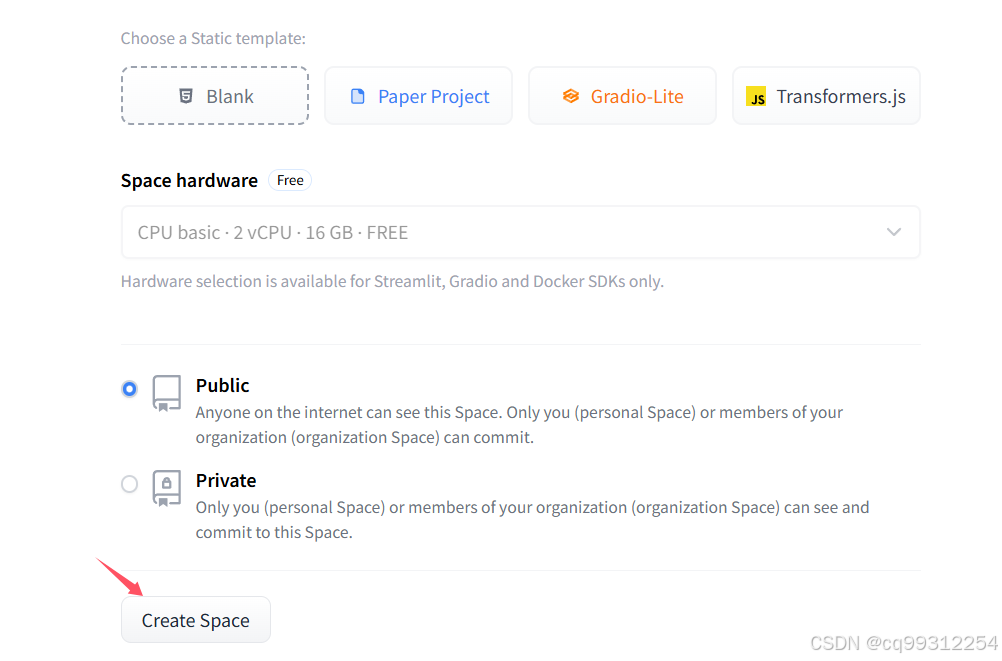This screenshot has height=661, width=1002.
Task: Choose the Blank static template
Action: (215, 96)
